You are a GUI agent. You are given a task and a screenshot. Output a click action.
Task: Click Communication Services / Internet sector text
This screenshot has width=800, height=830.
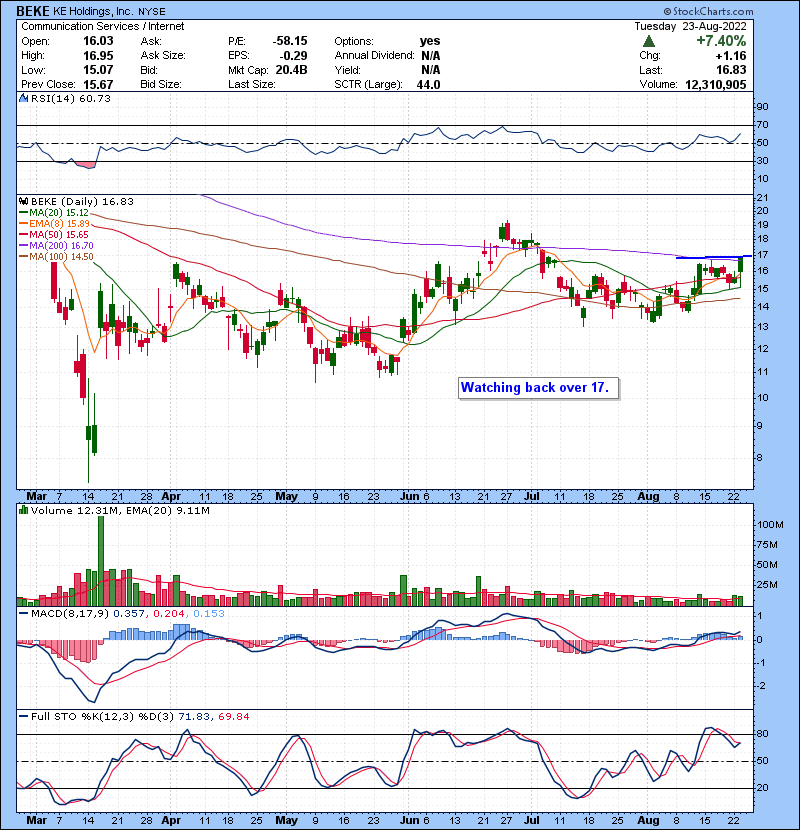[x=103, y=26]
